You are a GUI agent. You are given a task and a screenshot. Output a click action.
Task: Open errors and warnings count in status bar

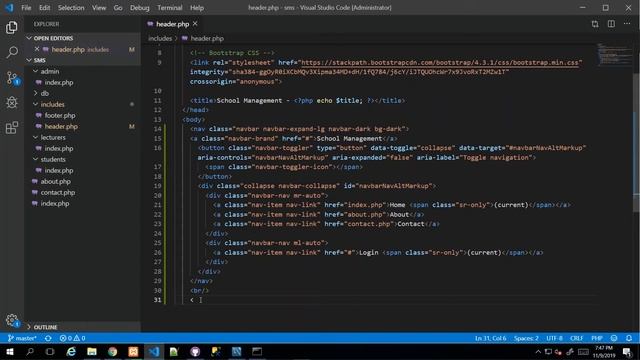(x=72, y=338)
